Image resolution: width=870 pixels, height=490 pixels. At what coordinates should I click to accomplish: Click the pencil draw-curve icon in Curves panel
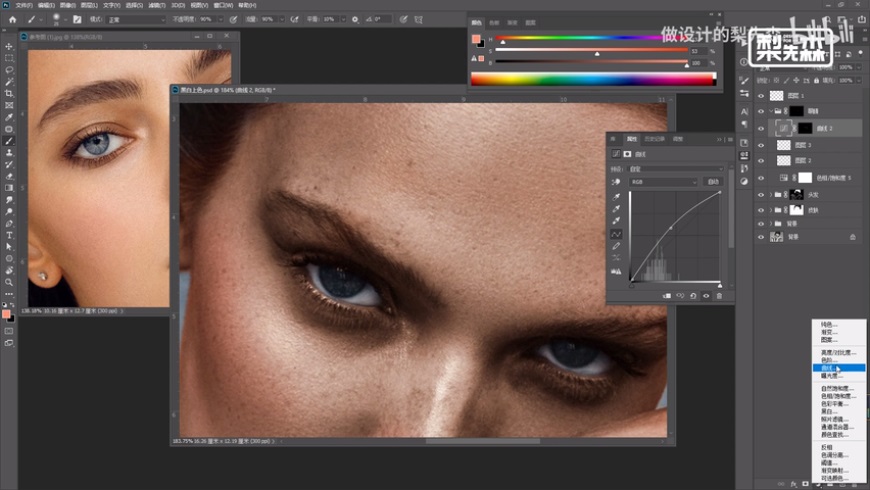click(616, 246)
